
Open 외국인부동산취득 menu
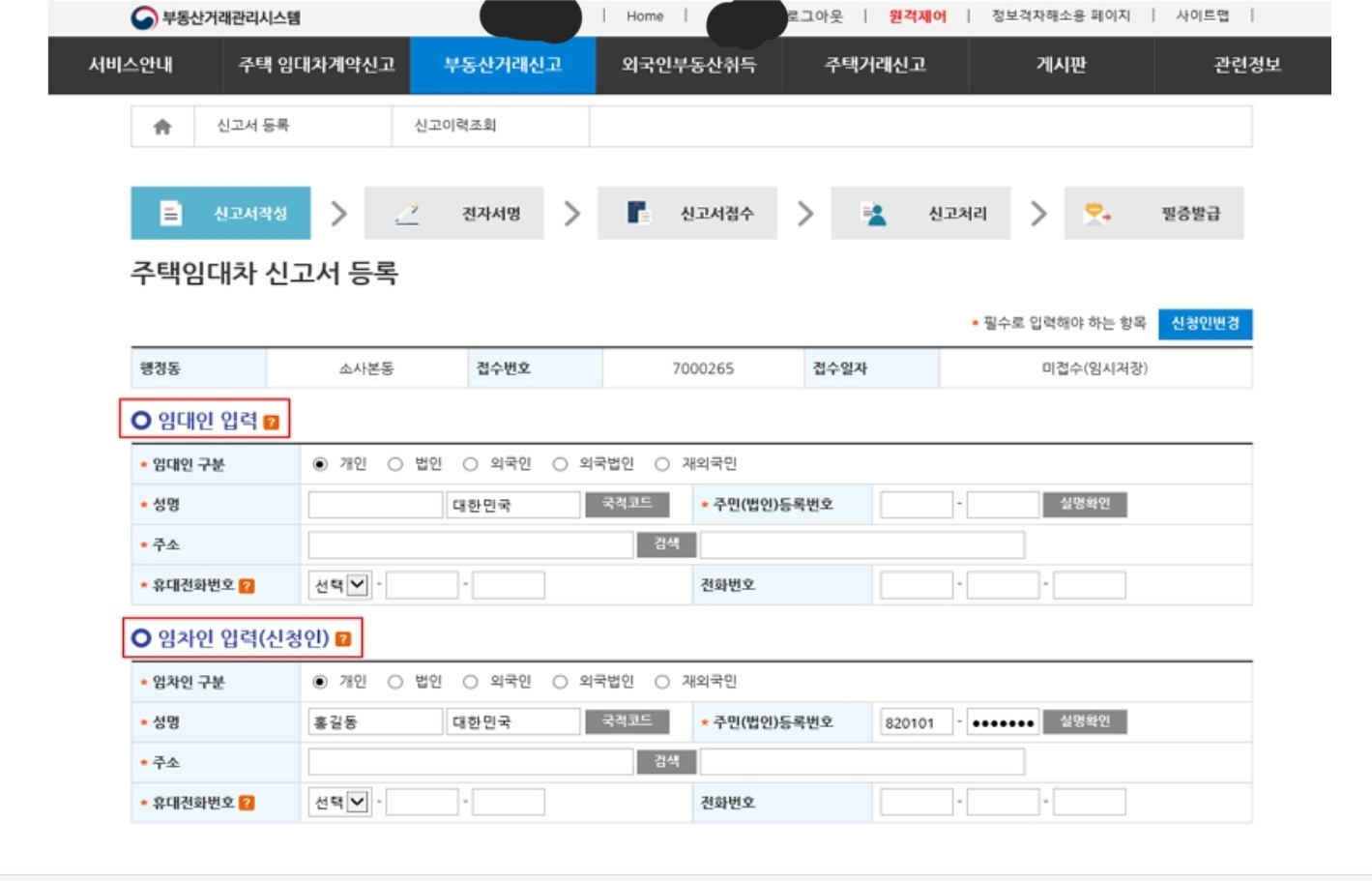688,65
